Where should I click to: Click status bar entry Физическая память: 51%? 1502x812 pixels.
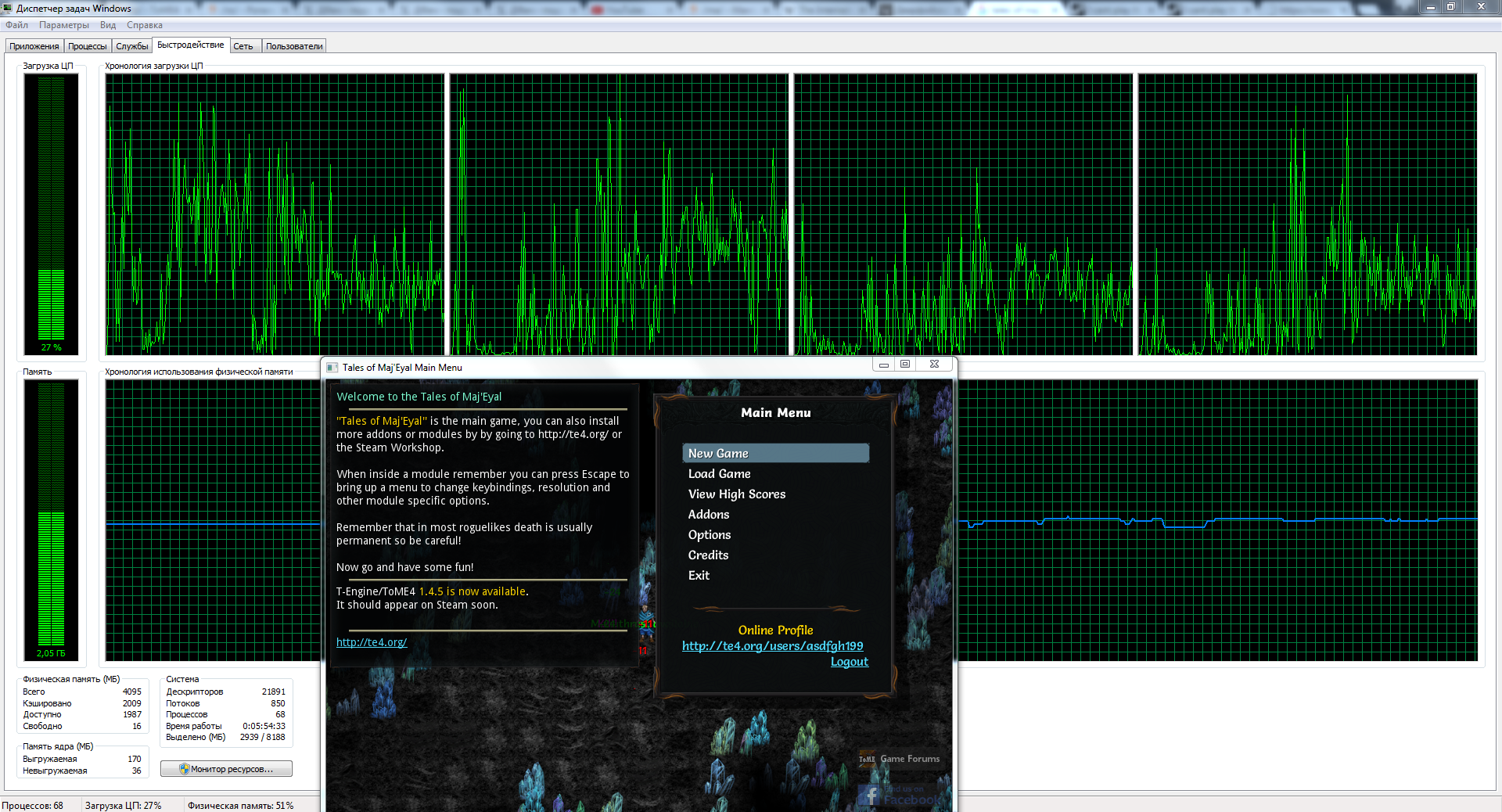(241, 806)
